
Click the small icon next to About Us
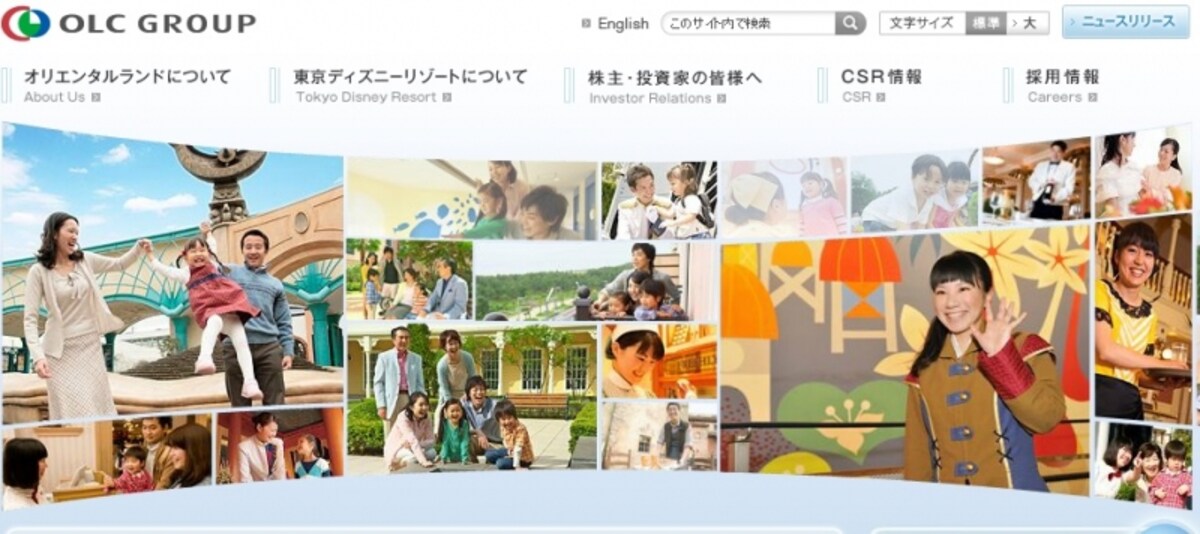point(96,97)
